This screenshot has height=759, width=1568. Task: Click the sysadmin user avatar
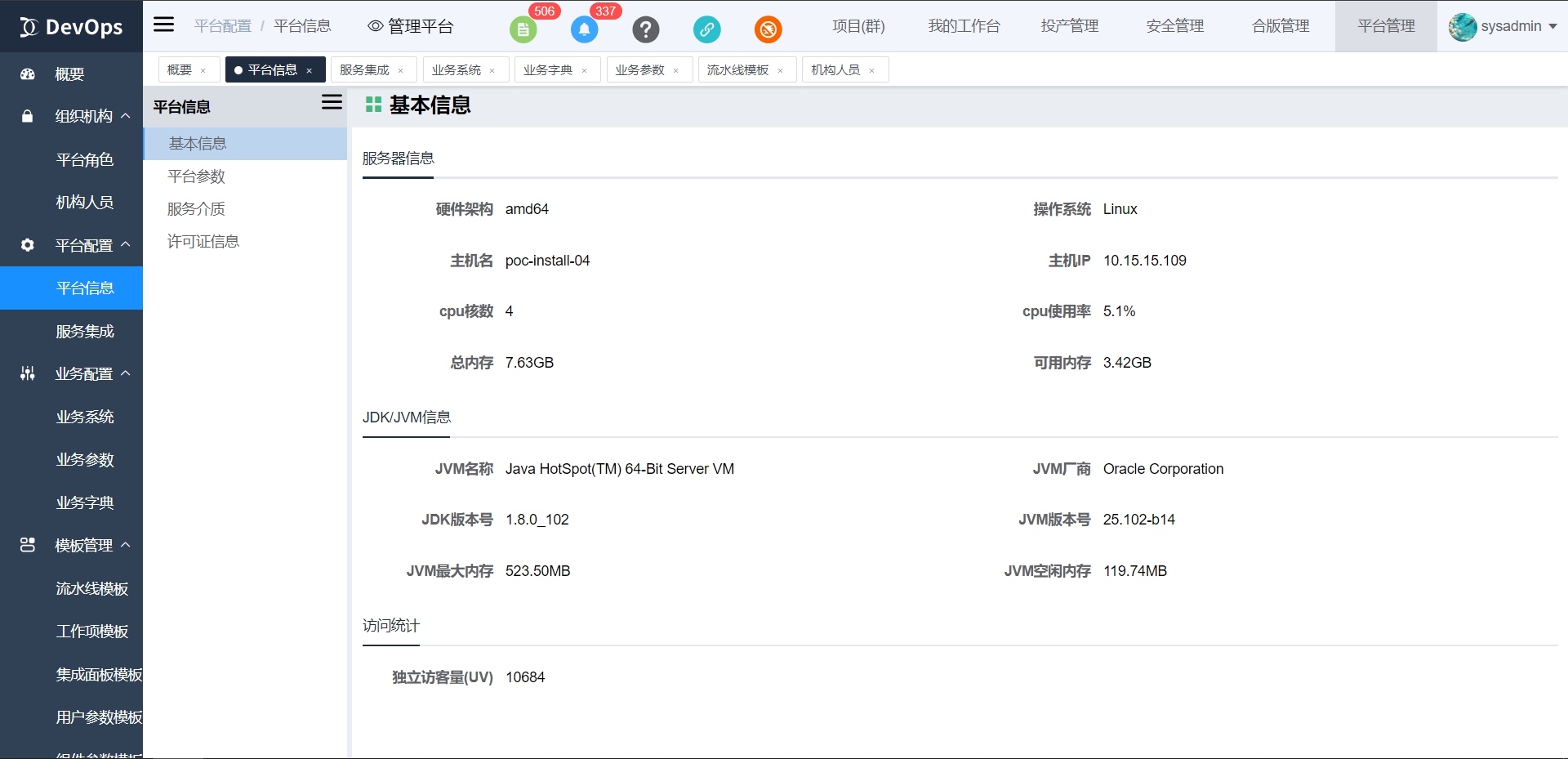coord(1462,27)
